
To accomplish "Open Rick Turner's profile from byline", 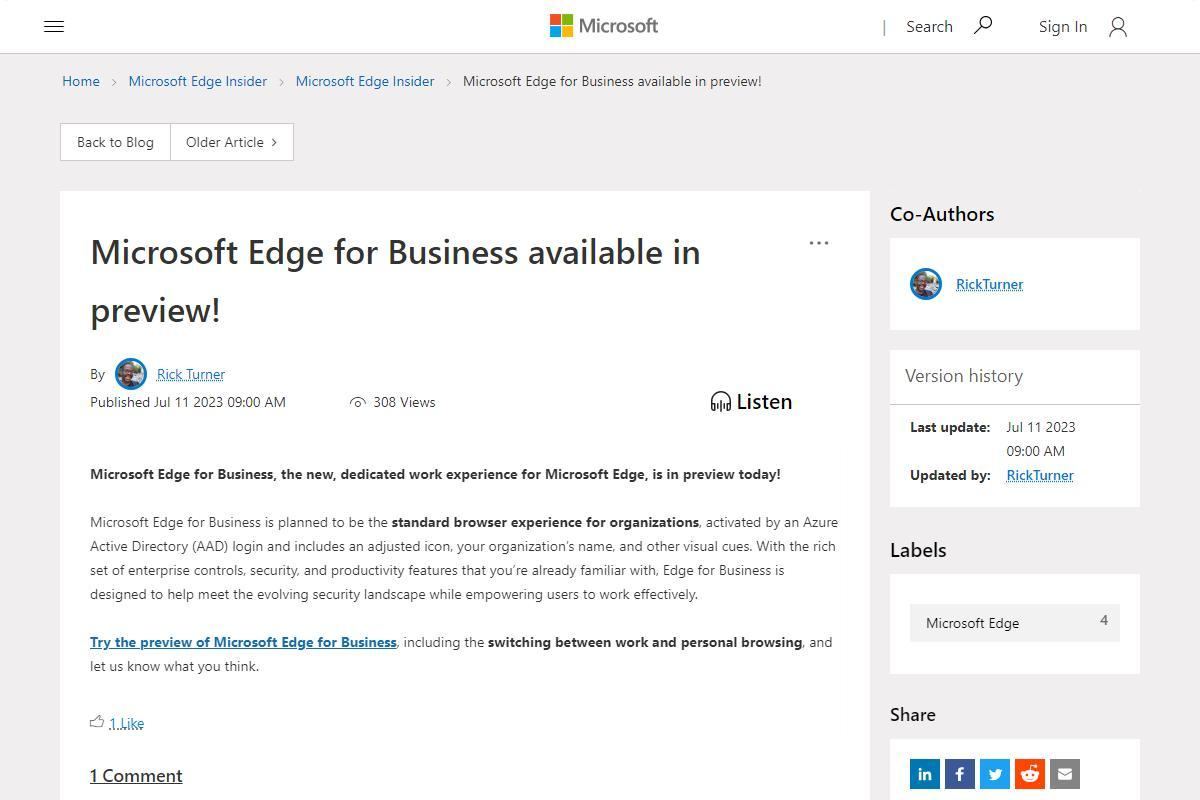I will pos(191,374).
